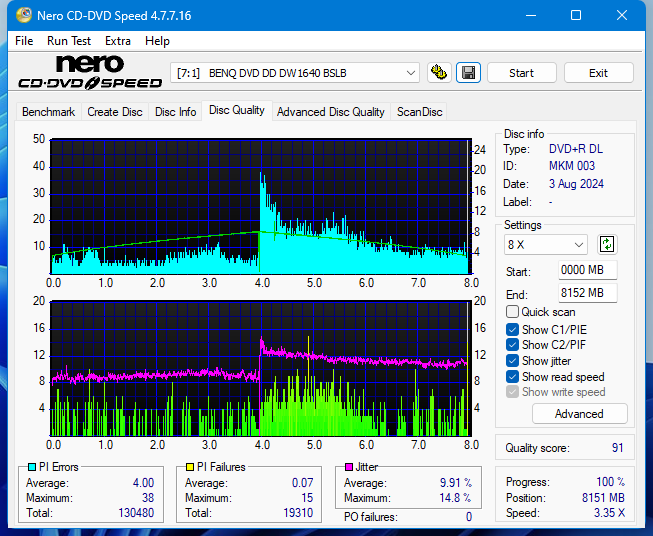Open the File menu

[24, 41]
